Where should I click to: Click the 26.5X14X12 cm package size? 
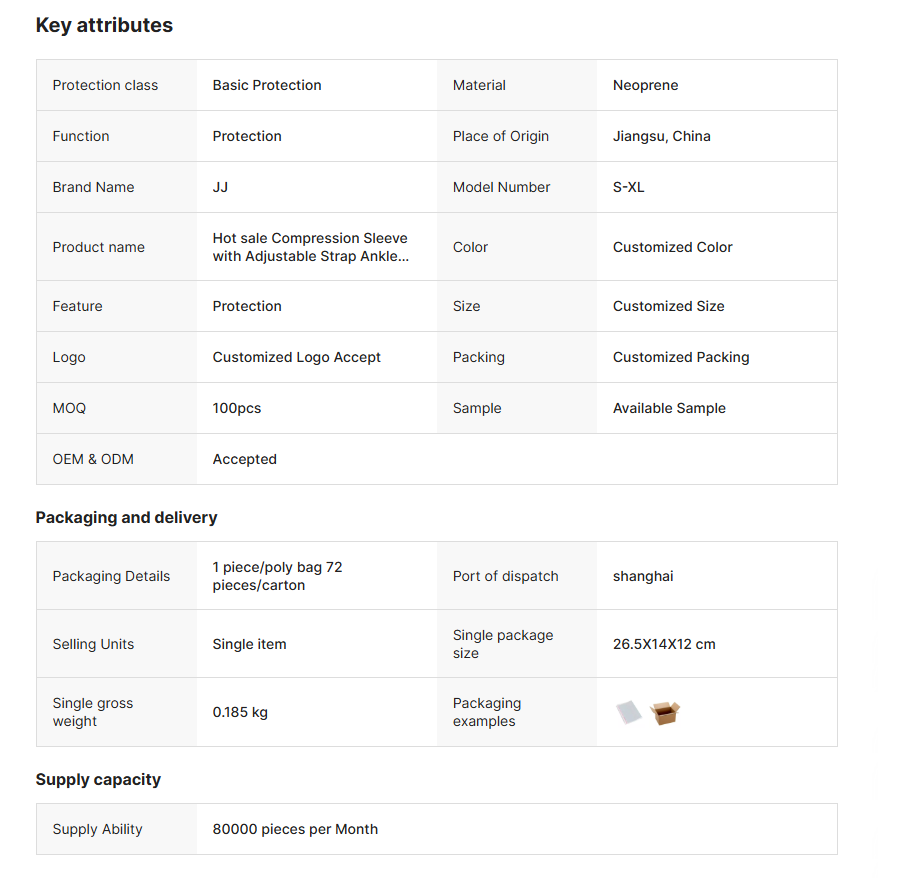point(664,644)
